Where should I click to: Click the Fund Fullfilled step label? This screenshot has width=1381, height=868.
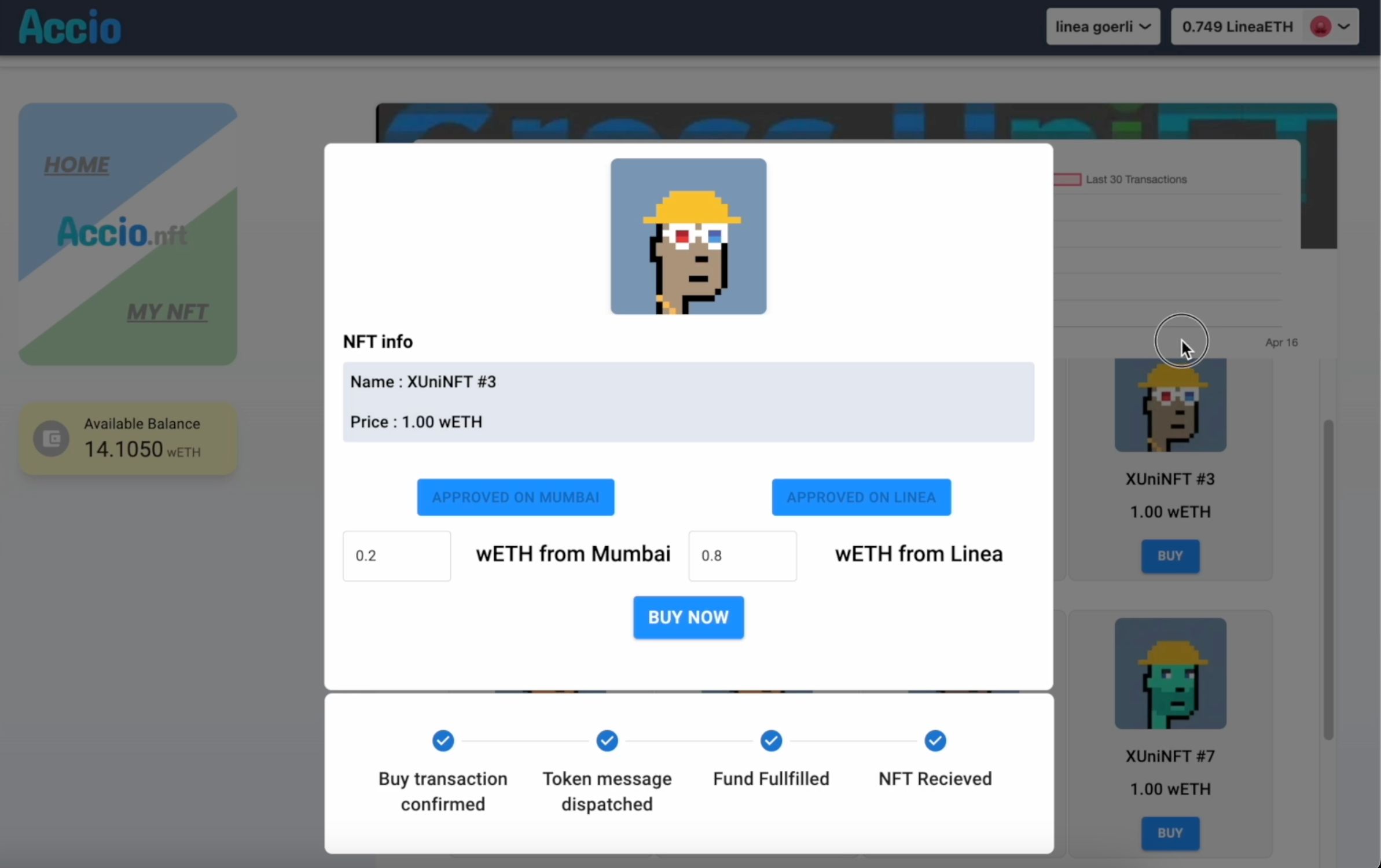click(771, 779)
